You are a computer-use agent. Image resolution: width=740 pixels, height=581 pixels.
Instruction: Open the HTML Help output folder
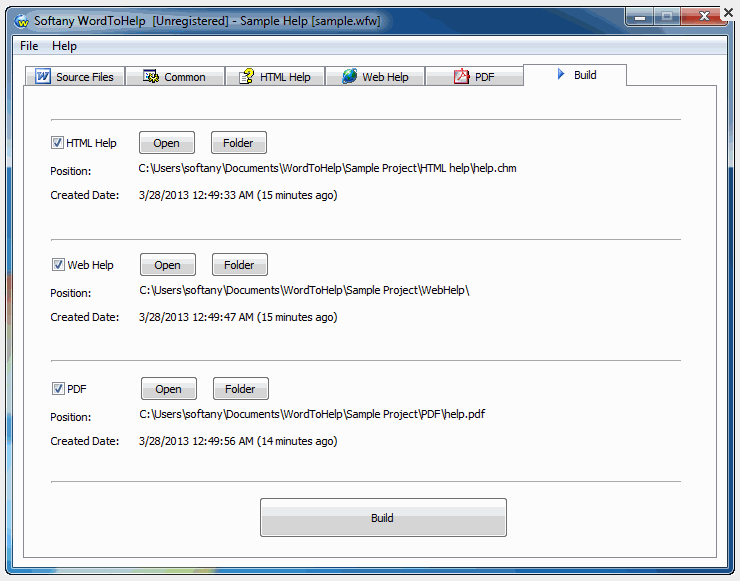238,143
